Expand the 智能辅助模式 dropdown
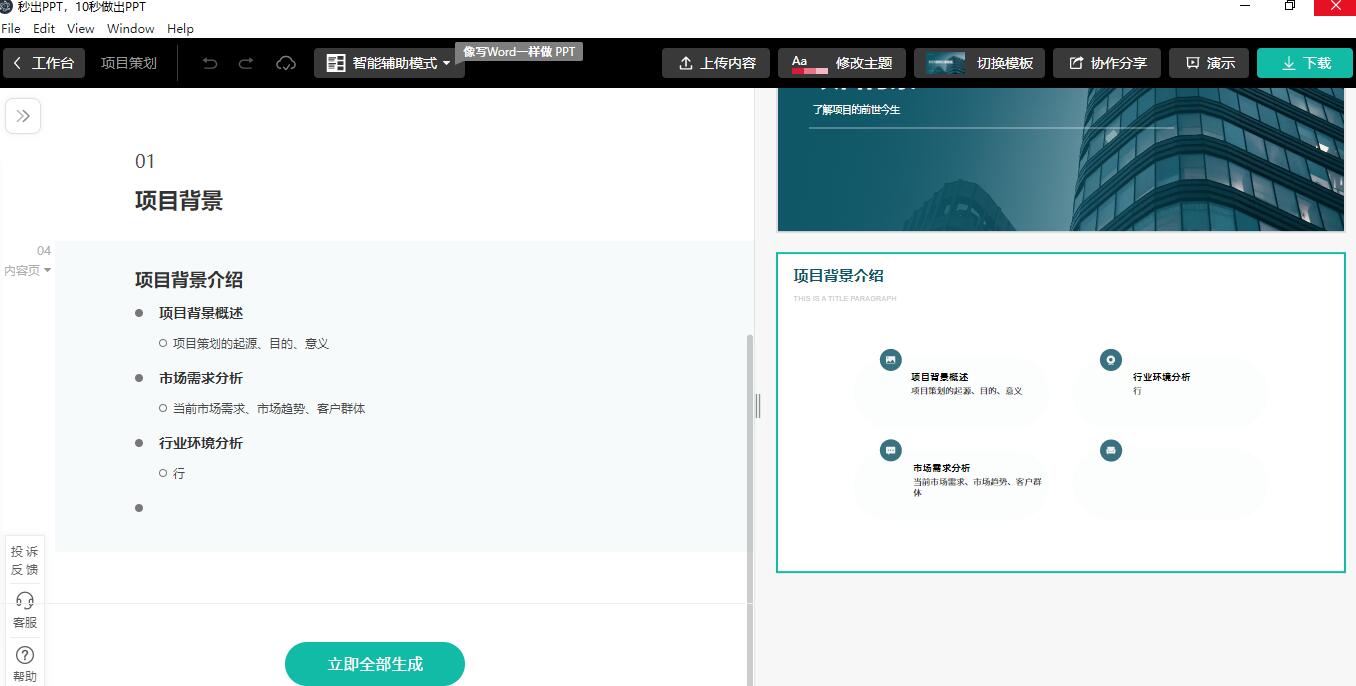Viewport: 1356px width, 686px height. 449,62
